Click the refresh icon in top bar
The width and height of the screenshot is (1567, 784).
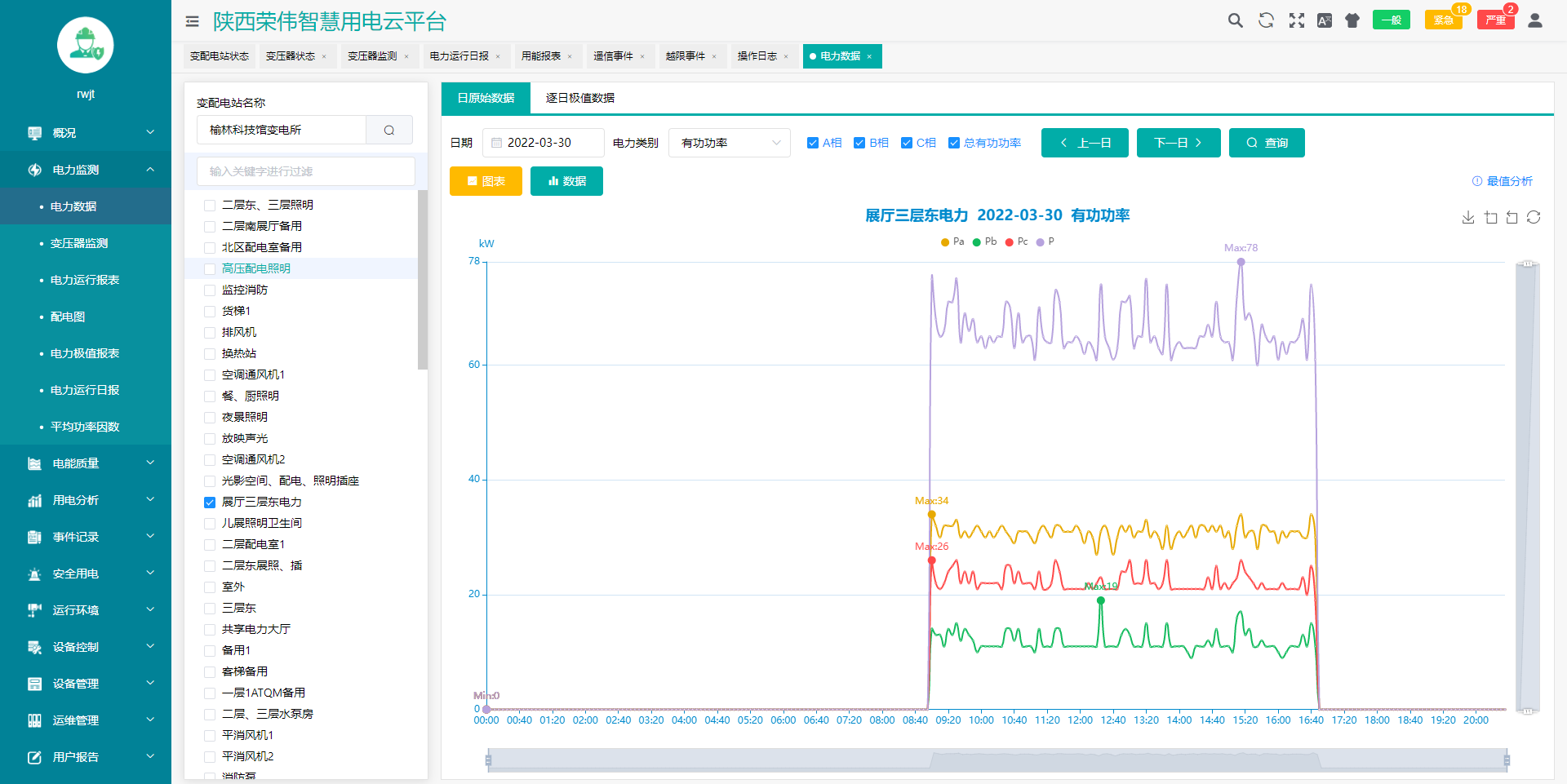coord(1267,20)
